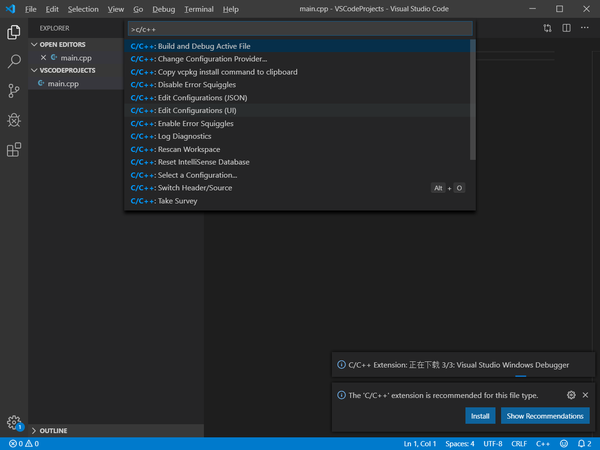This screenshot has height=450, width=600.
Task: Change indentation via Spaces: 4
Action: [x=460, y=444]
